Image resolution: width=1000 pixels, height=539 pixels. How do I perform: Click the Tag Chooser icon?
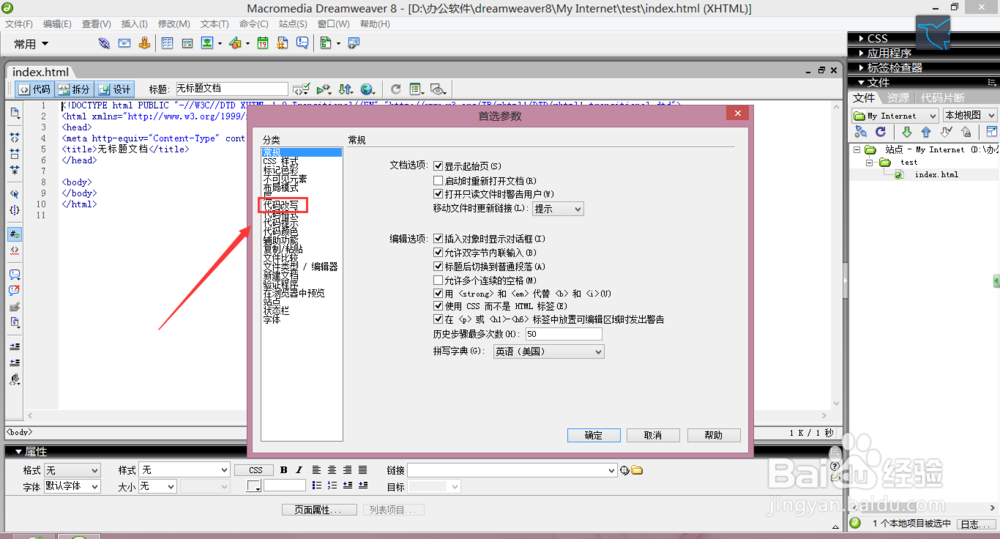click(353, 43)
